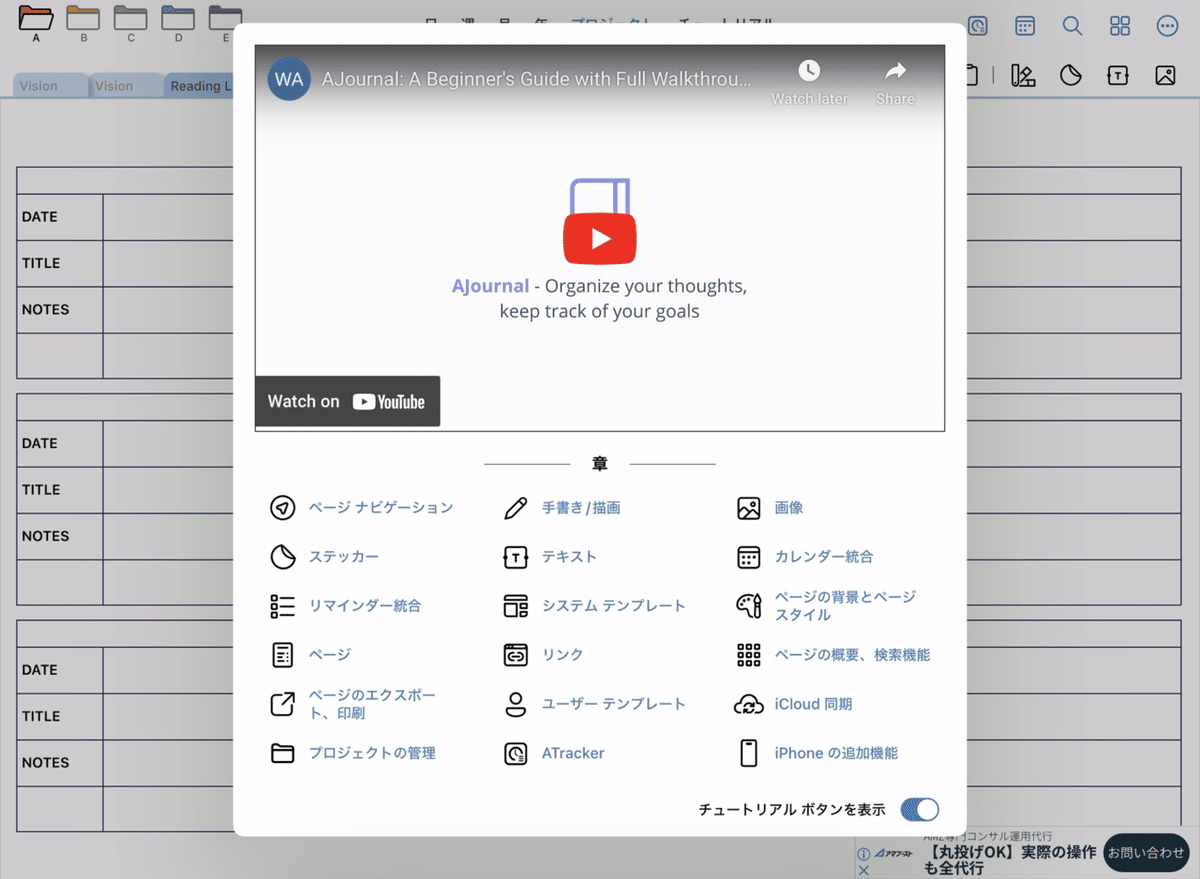Click the Share arrow on video
Screen dimensions: 1200x879
[896, 70]
